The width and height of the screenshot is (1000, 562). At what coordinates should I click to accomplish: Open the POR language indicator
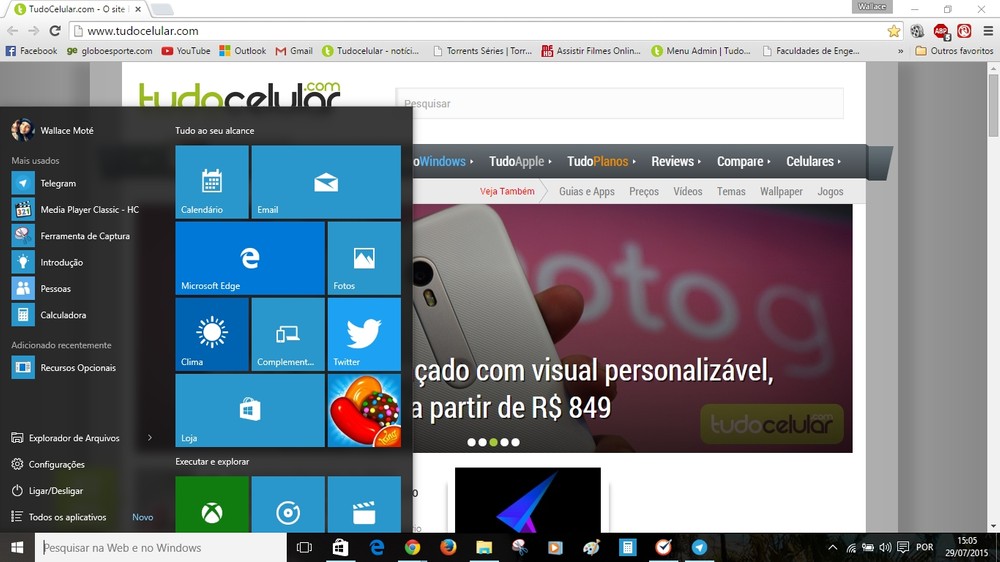[x=925, y=547]
